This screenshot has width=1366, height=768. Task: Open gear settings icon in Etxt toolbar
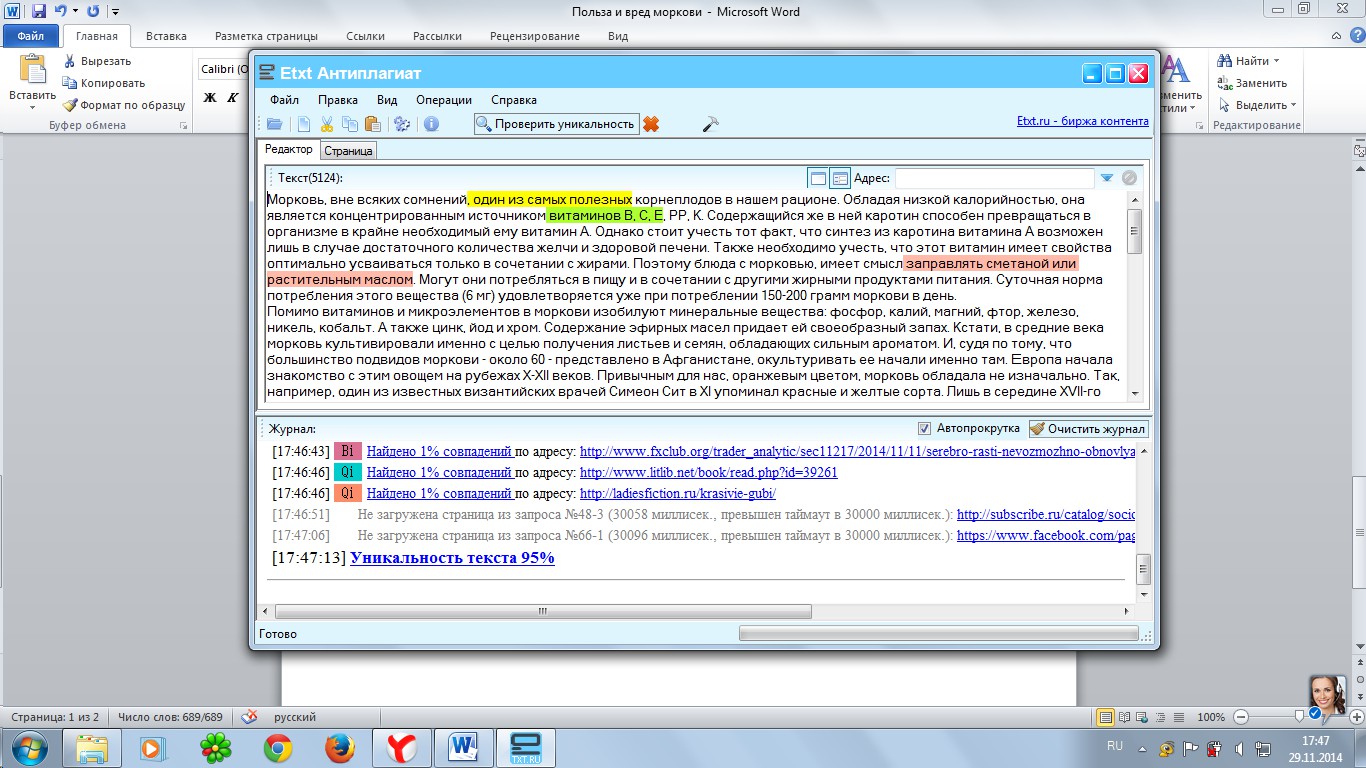(x=402, y=124)
